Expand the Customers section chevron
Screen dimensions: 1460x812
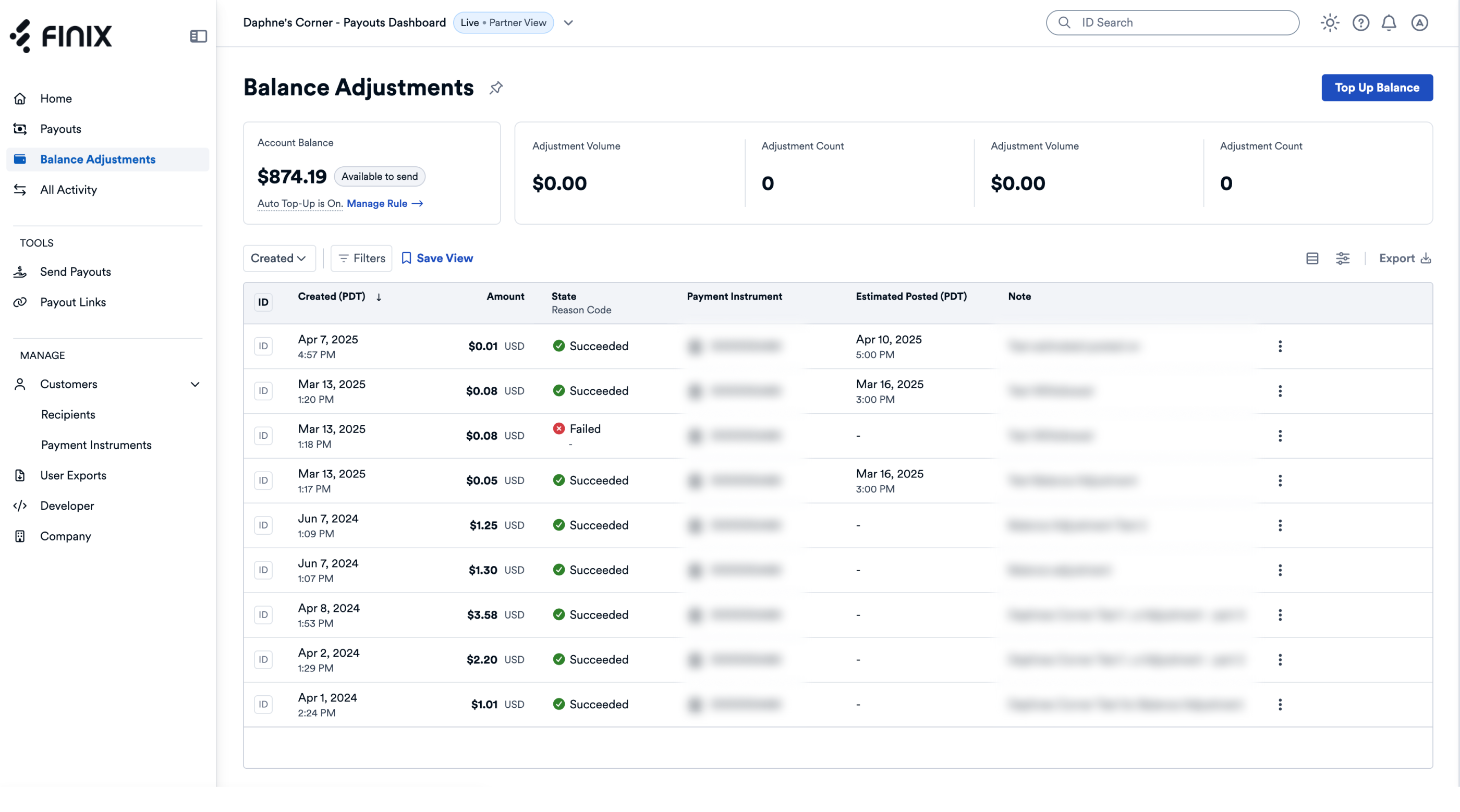(195, 384)
